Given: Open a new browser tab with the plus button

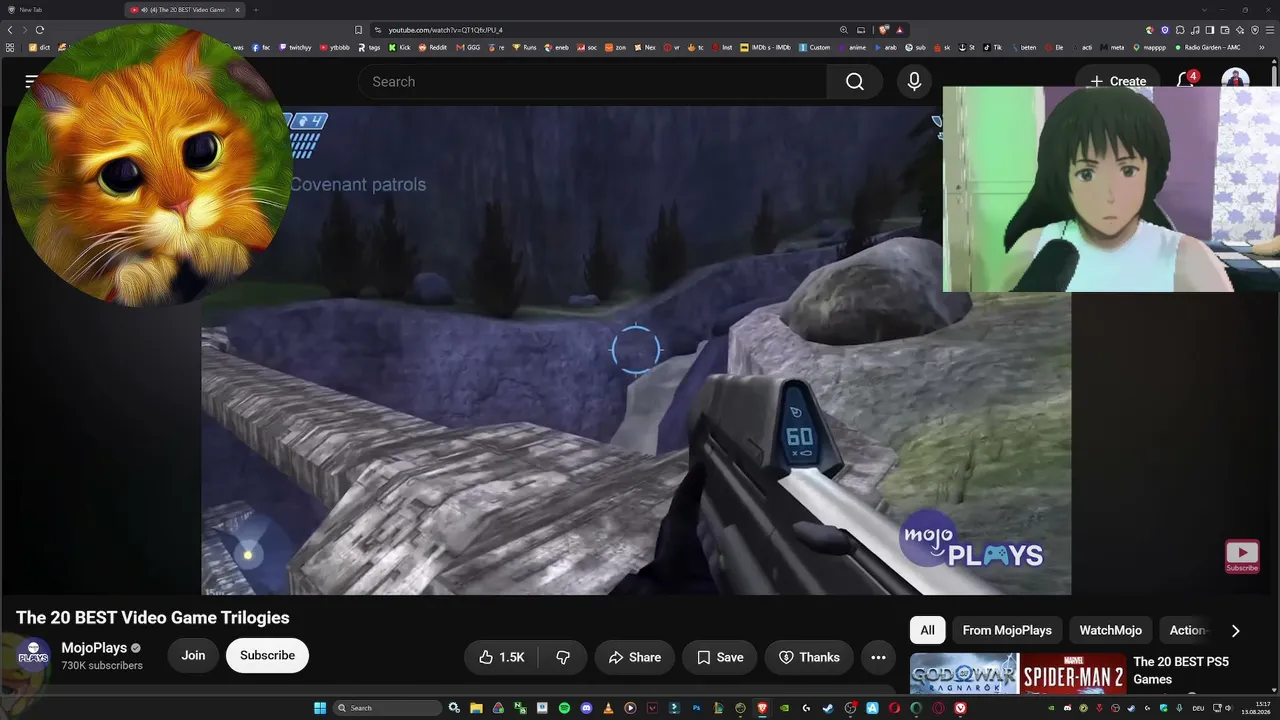Looking at the screenshot, I should 255,10.
